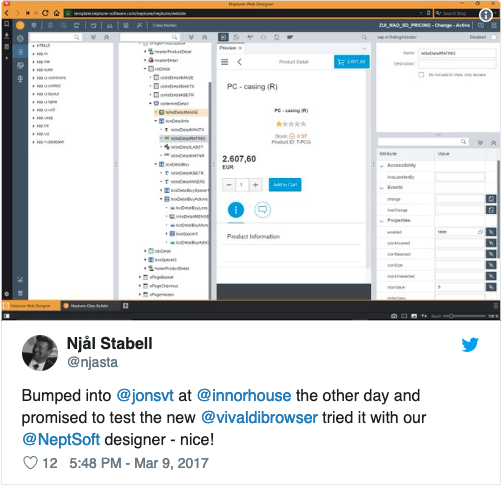
Task: Click the comments tab icon in preview
Action: [263, 210]
